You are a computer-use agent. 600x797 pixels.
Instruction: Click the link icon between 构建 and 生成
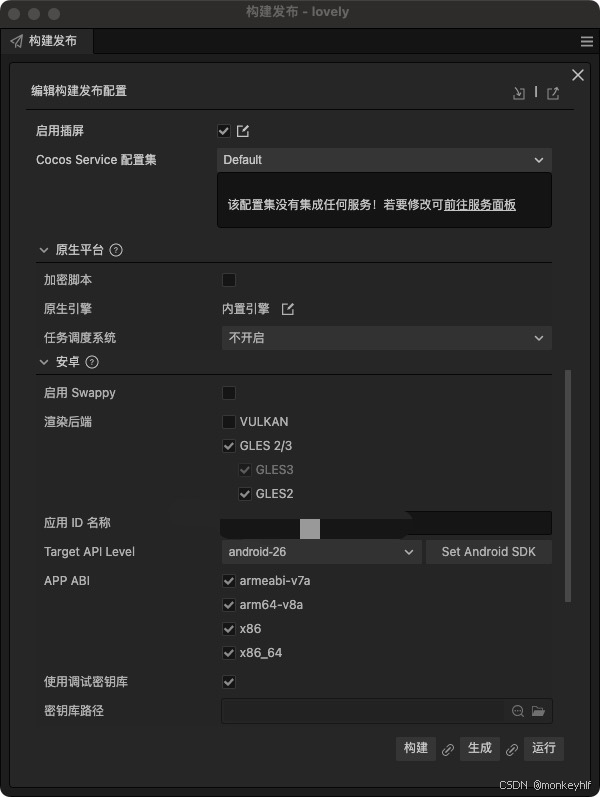[x=448, y=749]
